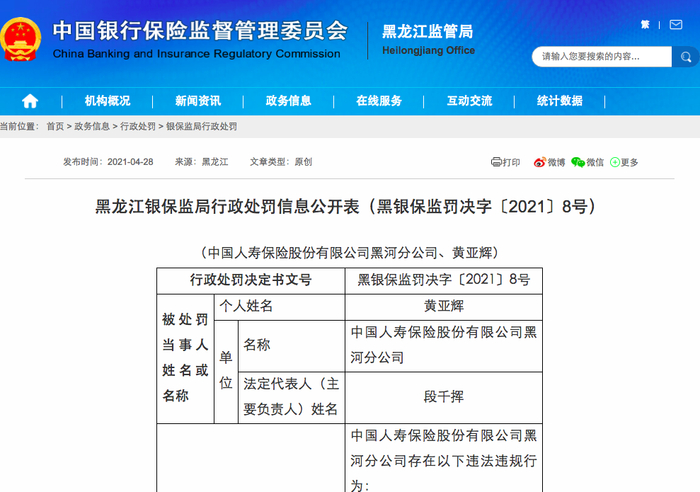Image resolution: width=700 pixels, height=492 pixels.
Task: Click the search input field
Action: pos(602,57)
